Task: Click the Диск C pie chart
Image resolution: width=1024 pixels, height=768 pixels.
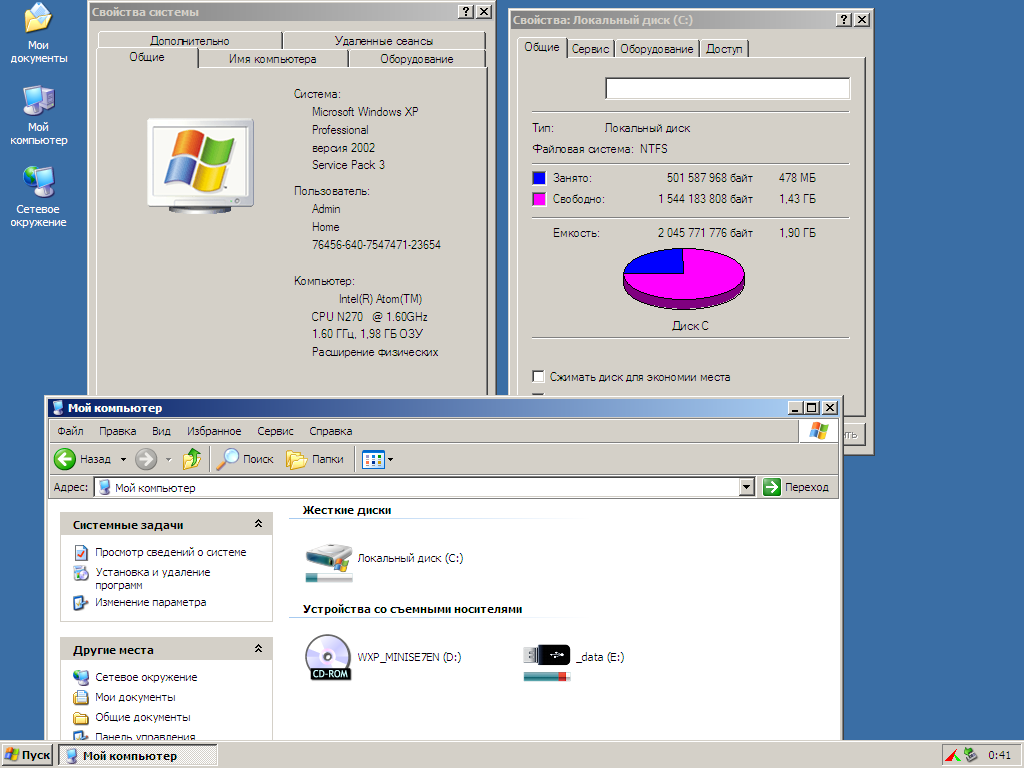Action: [x=684, y=279]
